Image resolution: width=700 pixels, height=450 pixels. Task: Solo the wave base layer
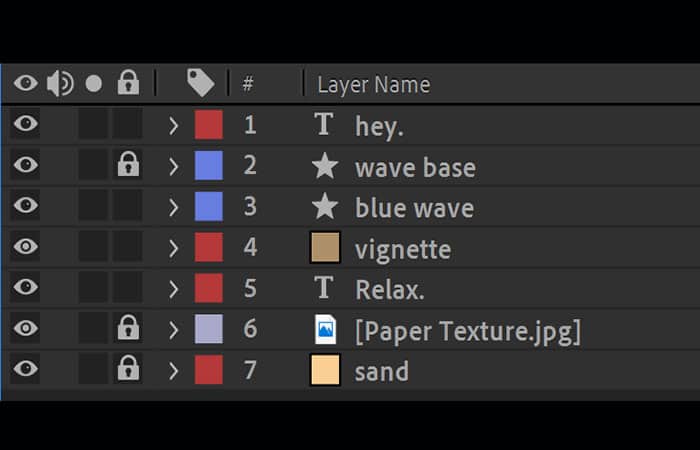(x=93, y=164)
